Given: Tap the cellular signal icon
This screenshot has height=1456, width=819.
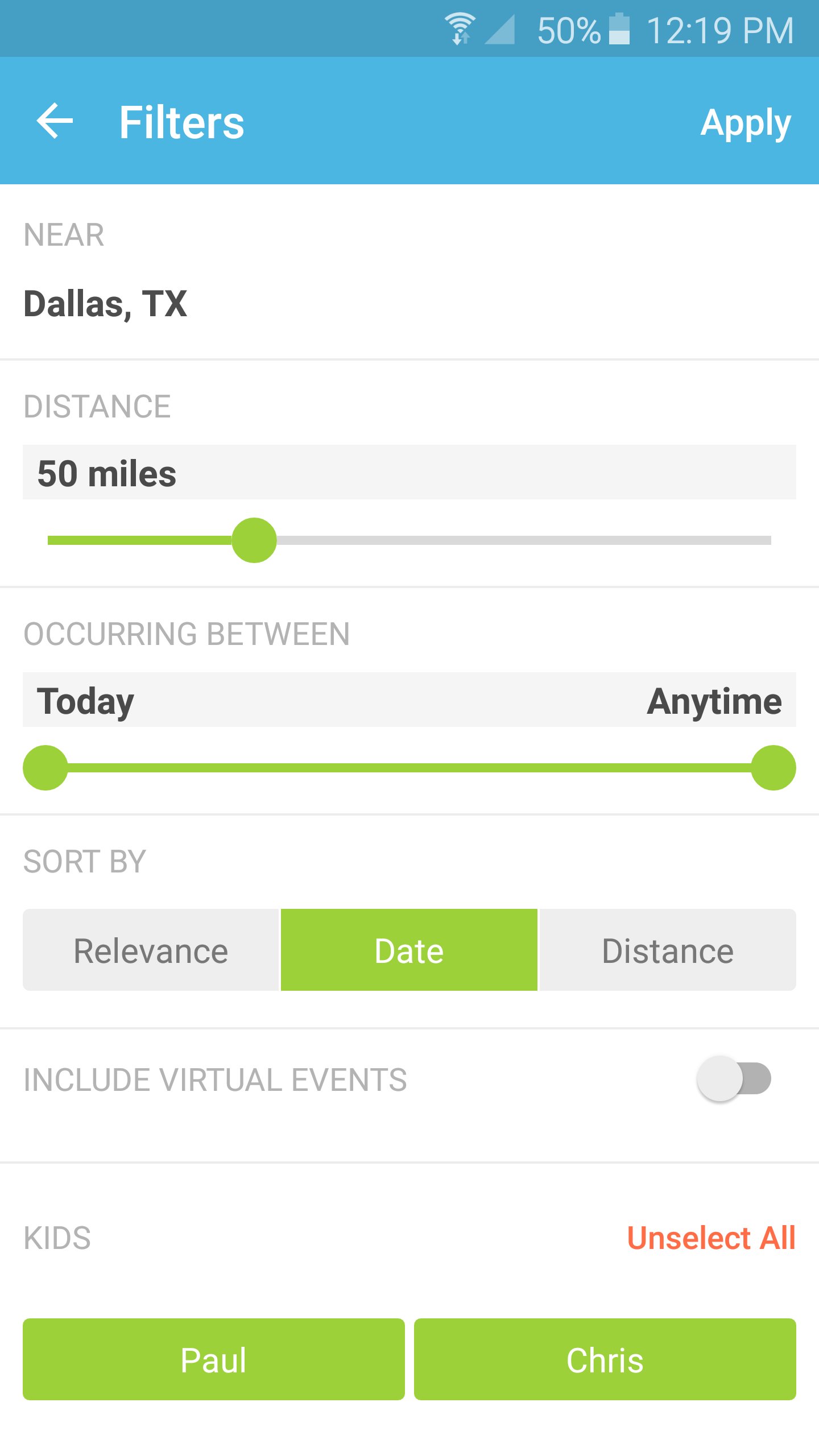Looking at the screenshot, I should 500,29.
